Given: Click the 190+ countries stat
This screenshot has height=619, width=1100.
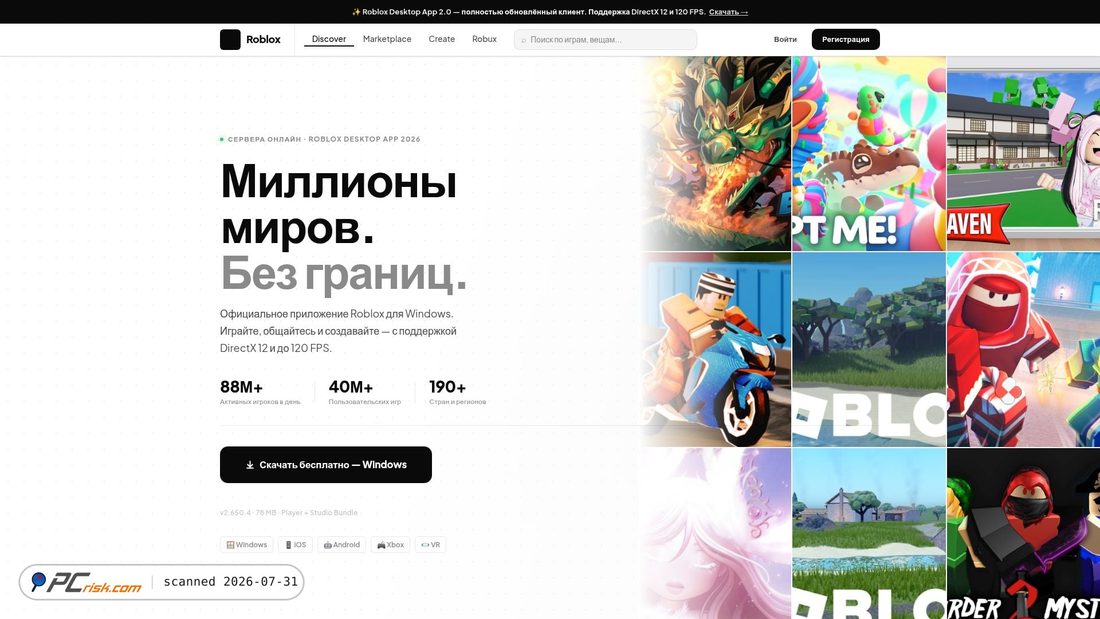Looking at the screenshot, I should (457, 392).
